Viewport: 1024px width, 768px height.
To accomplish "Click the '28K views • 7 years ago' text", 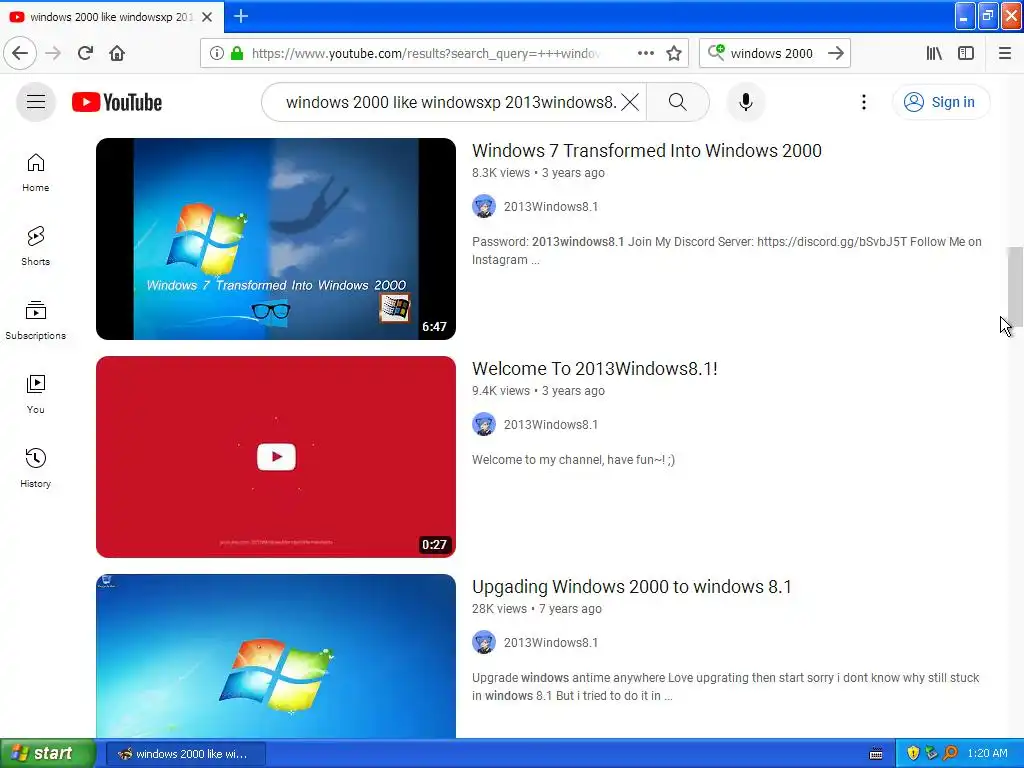I will point(537,609).
